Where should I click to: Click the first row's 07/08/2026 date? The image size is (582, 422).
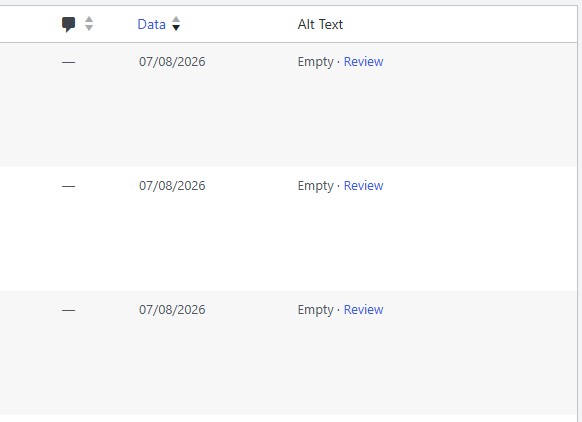coord(172,62)
